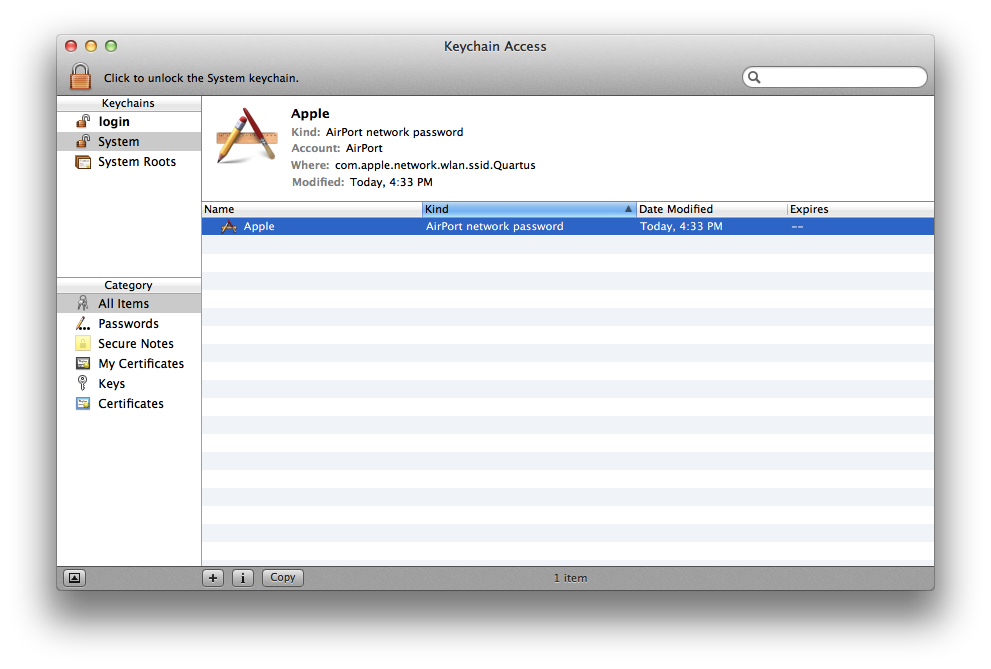Screen dimensions: 991x669
Task: Click the System keychain padlock icon
Action: (x=83, y=141)
